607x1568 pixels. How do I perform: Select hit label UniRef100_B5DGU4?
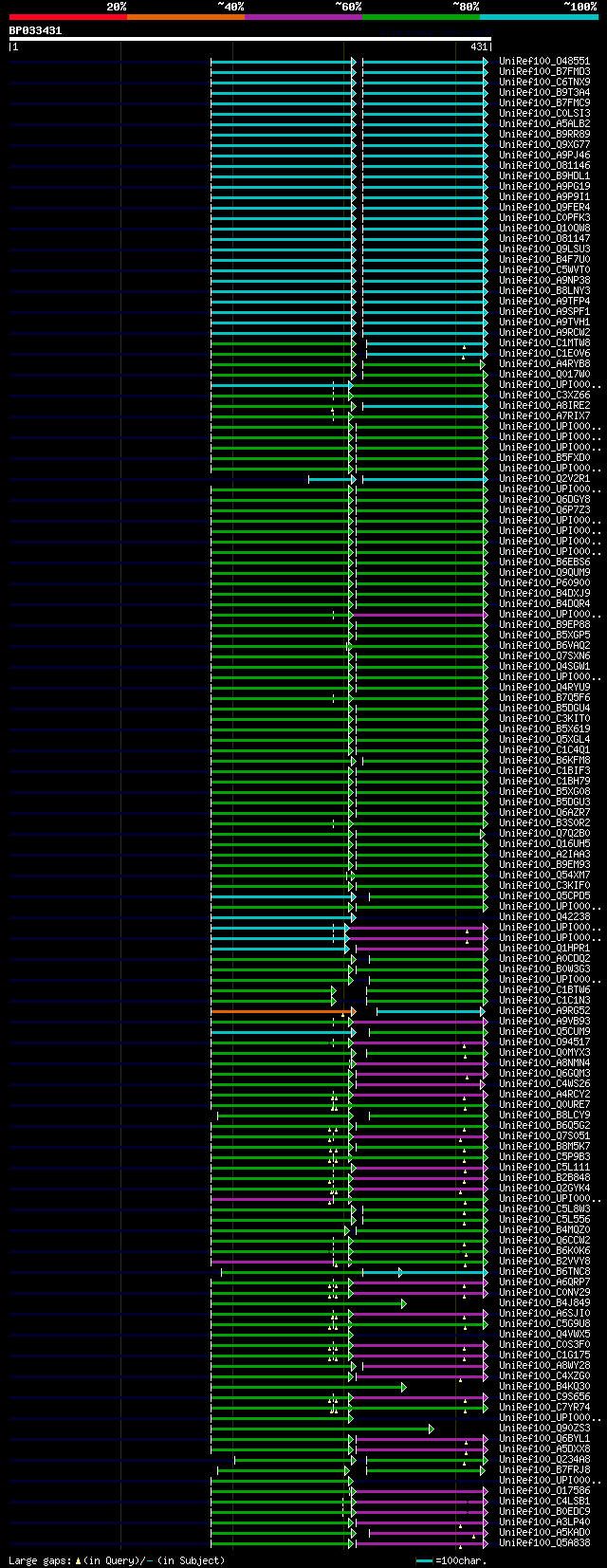click(544, 709)
